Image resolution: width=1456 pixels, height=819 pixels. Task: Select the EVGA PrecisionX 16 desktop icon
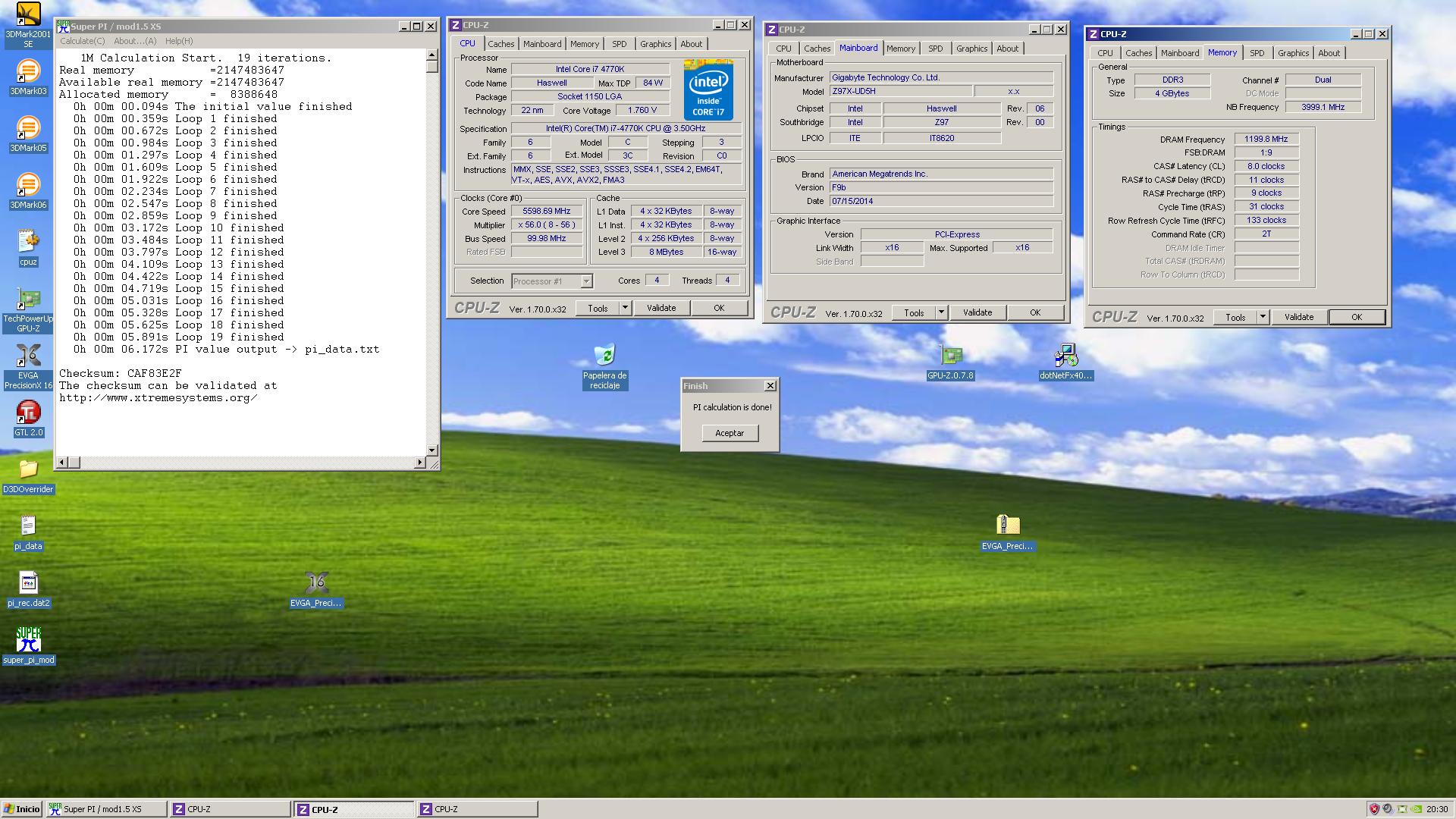(28, 367)
